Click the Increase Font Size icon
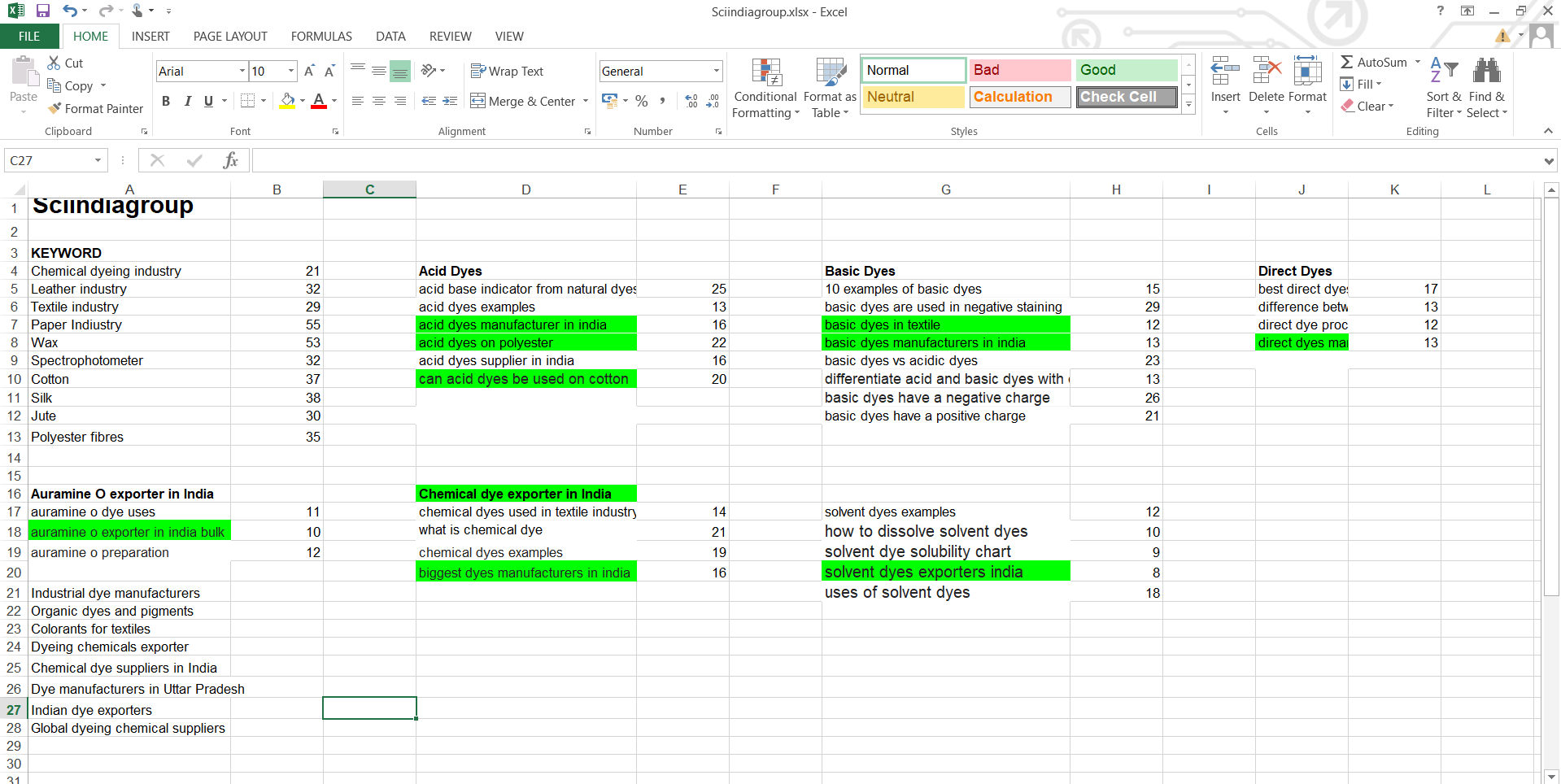Image resolution: width=1561 pixels, height=784 pixels. pos(309,72)
